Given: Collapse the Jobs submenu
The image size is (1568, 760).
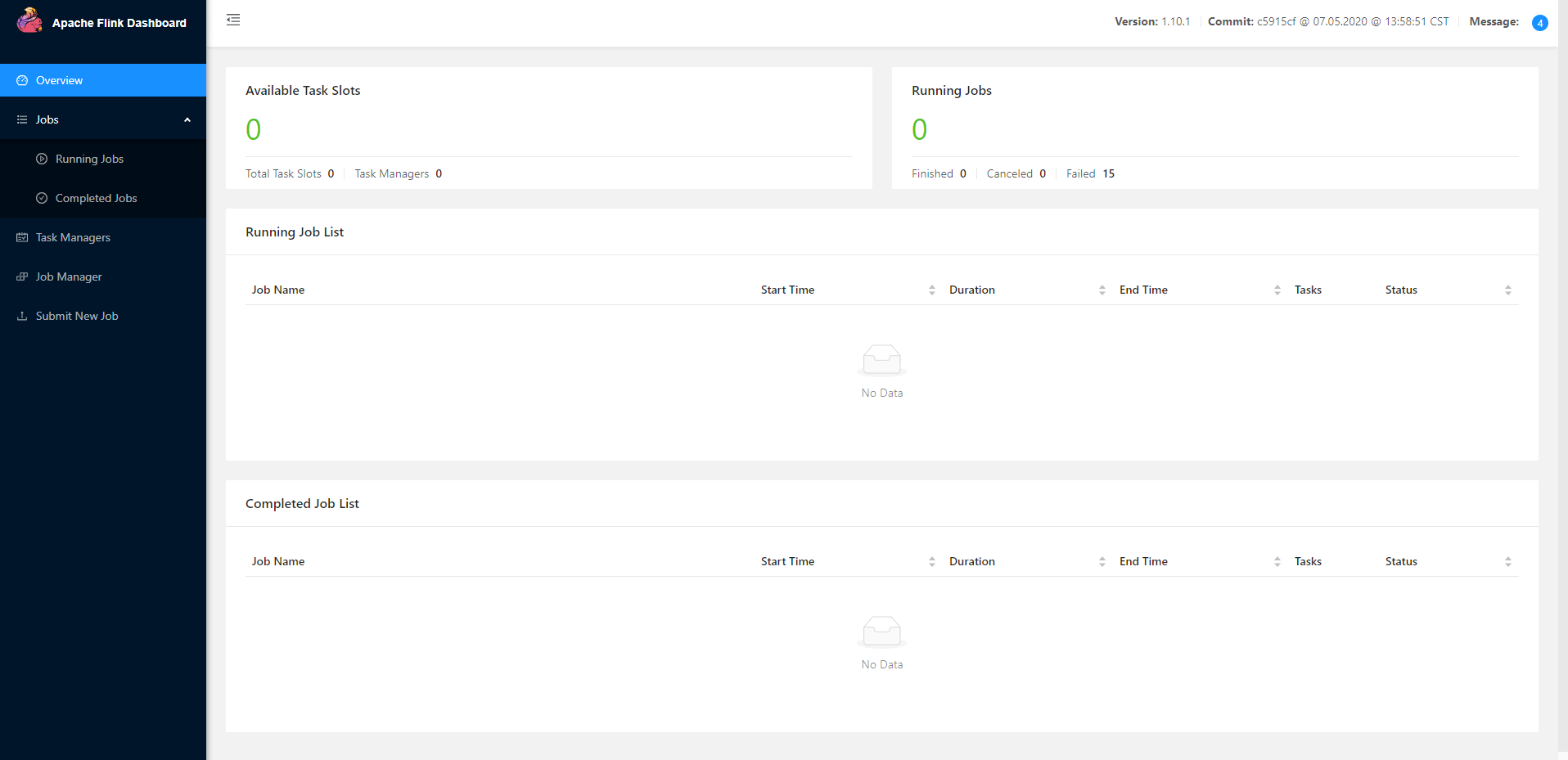Looking at the screenshot, I should [187, 119].
